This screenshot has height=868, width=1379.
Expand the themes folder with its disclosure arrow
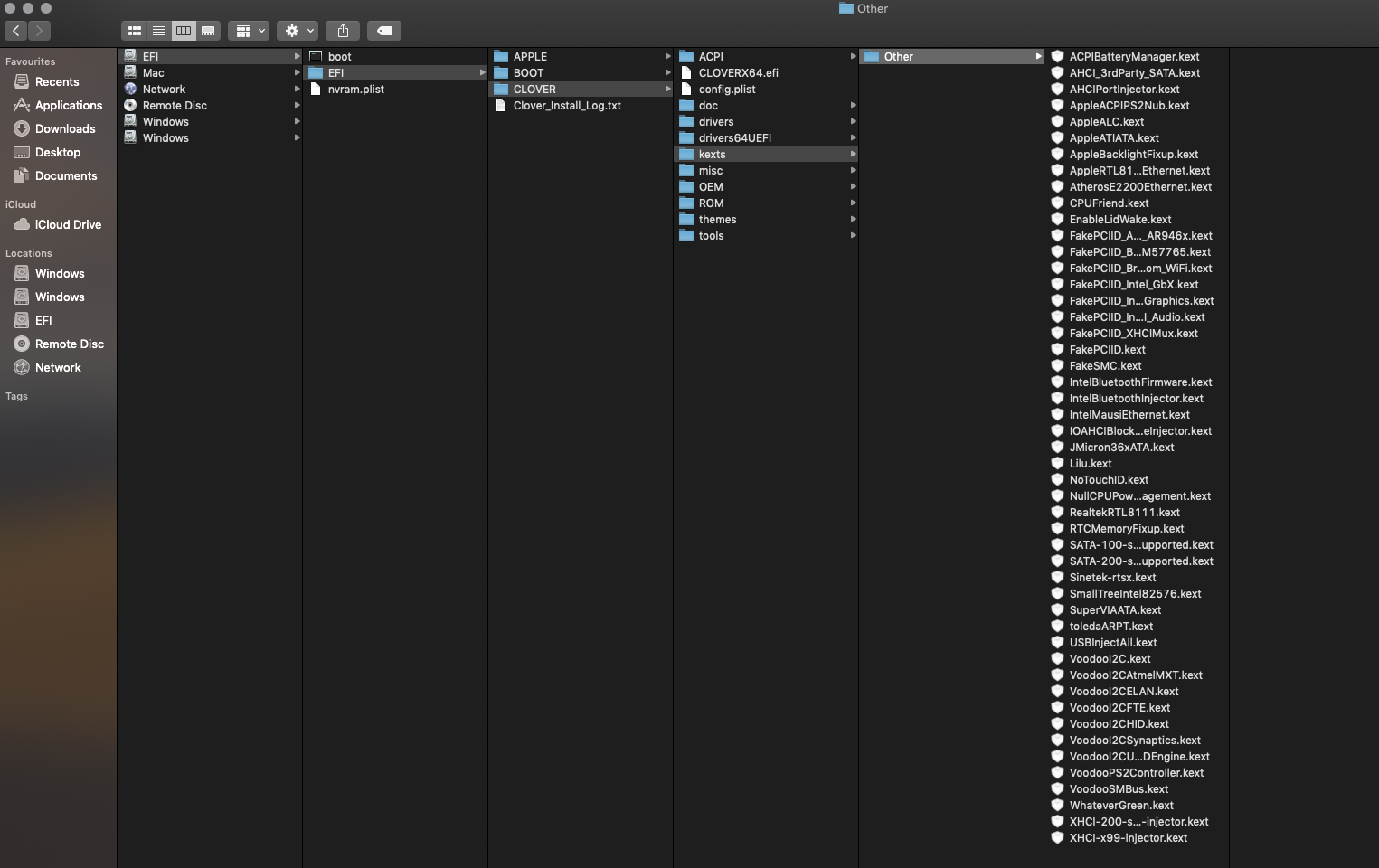point(853,219)
